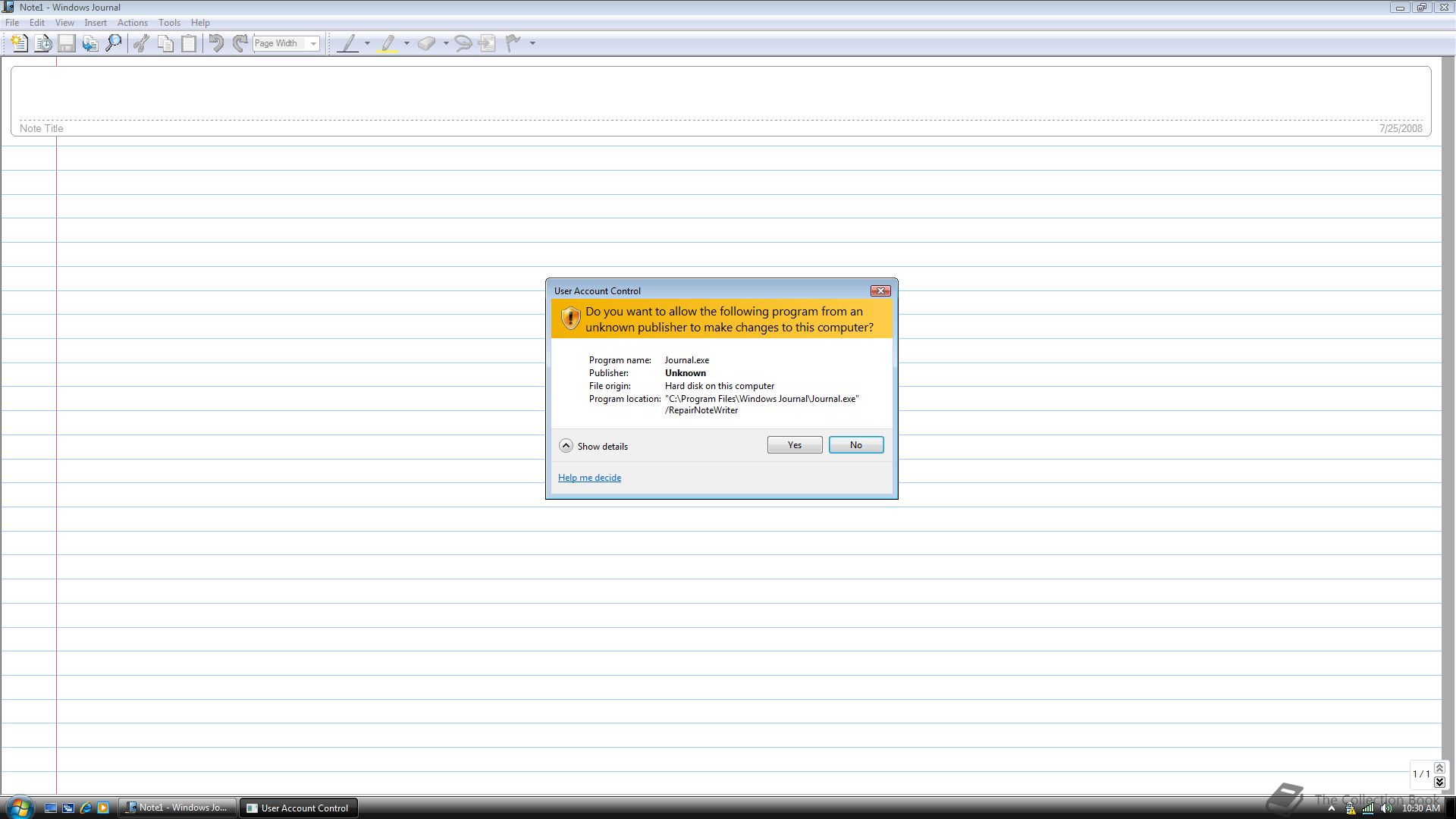Expand the Eraser options arrow
Image resolution: width=1456 pixels, height=819 pixels.
[x=446, y=43]
